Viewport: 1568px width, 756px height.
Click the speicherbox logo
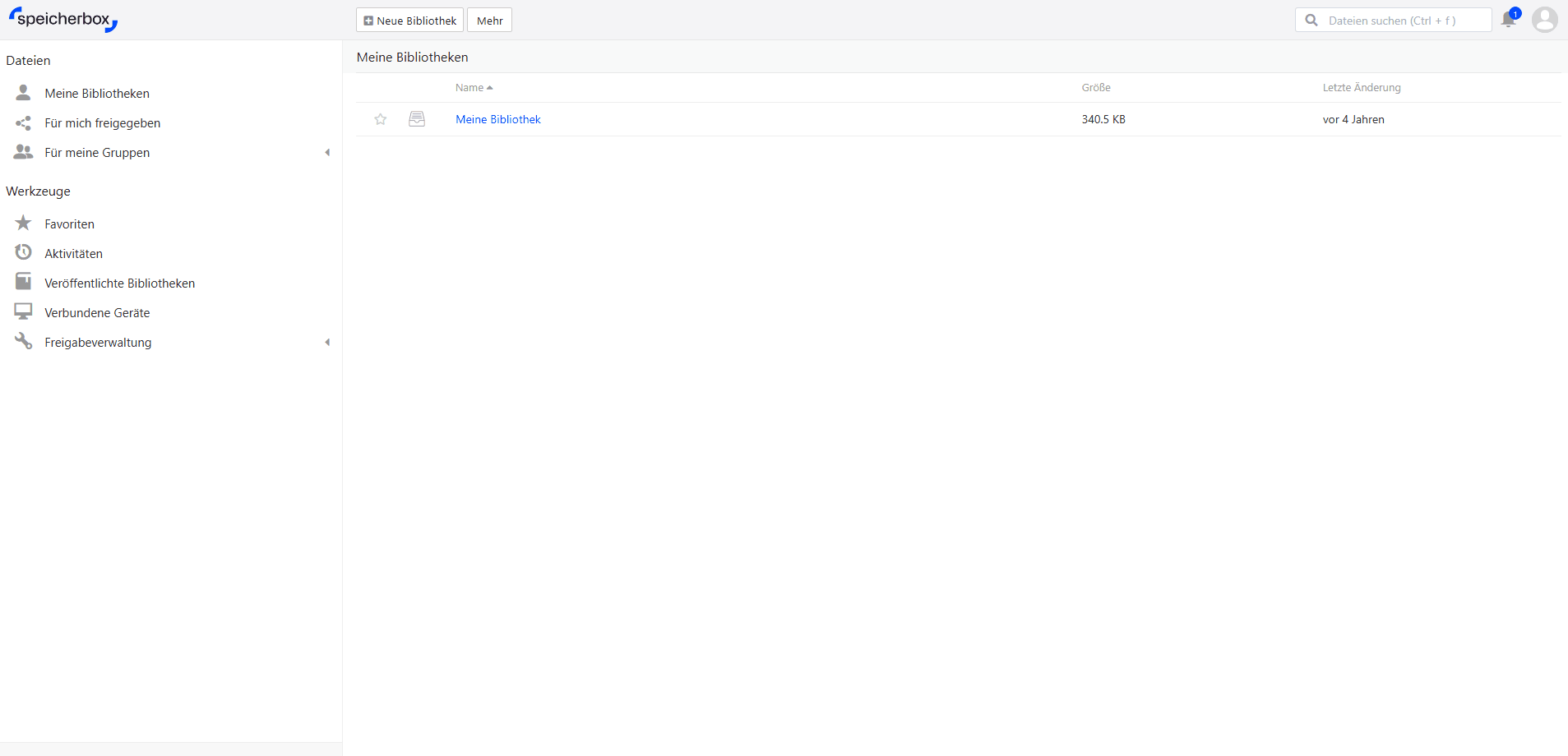[63, 20]
